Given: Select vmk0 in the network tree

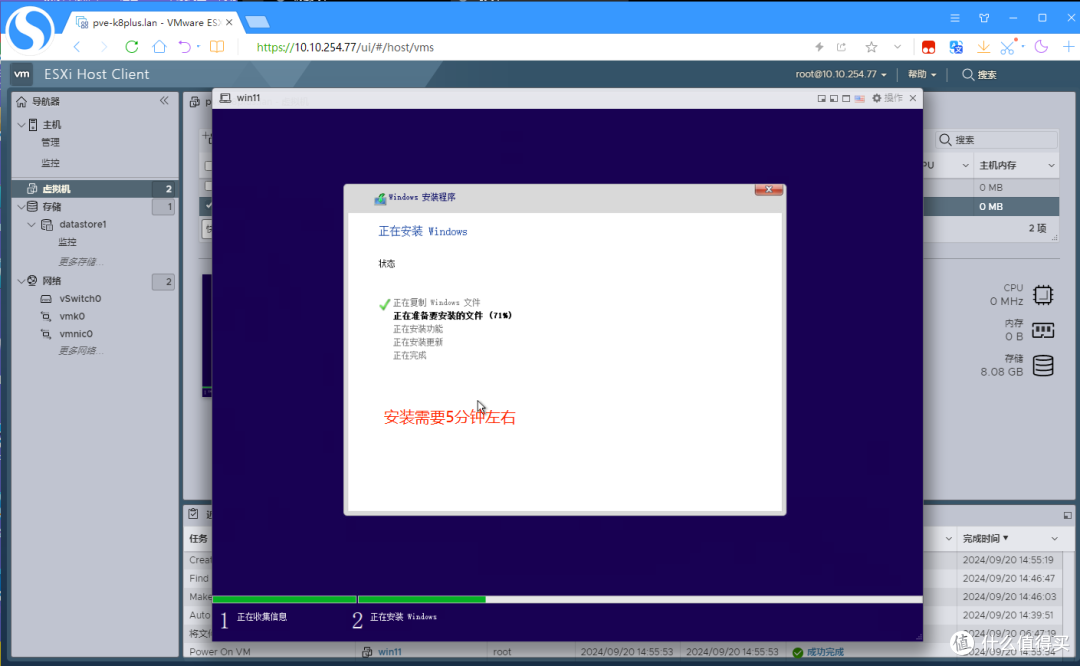Looking at the screenshot, I should (72, 316).
